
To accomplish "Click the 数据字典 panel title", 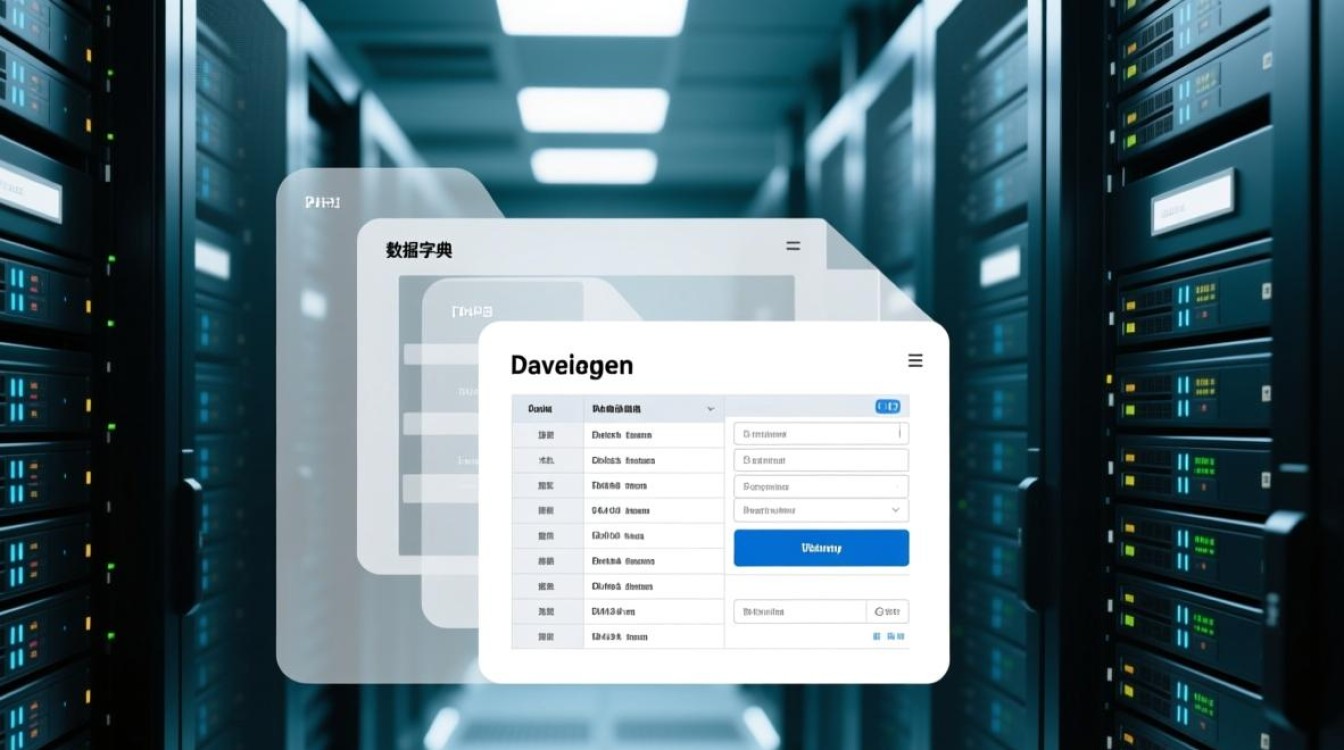I will point(419,250).
